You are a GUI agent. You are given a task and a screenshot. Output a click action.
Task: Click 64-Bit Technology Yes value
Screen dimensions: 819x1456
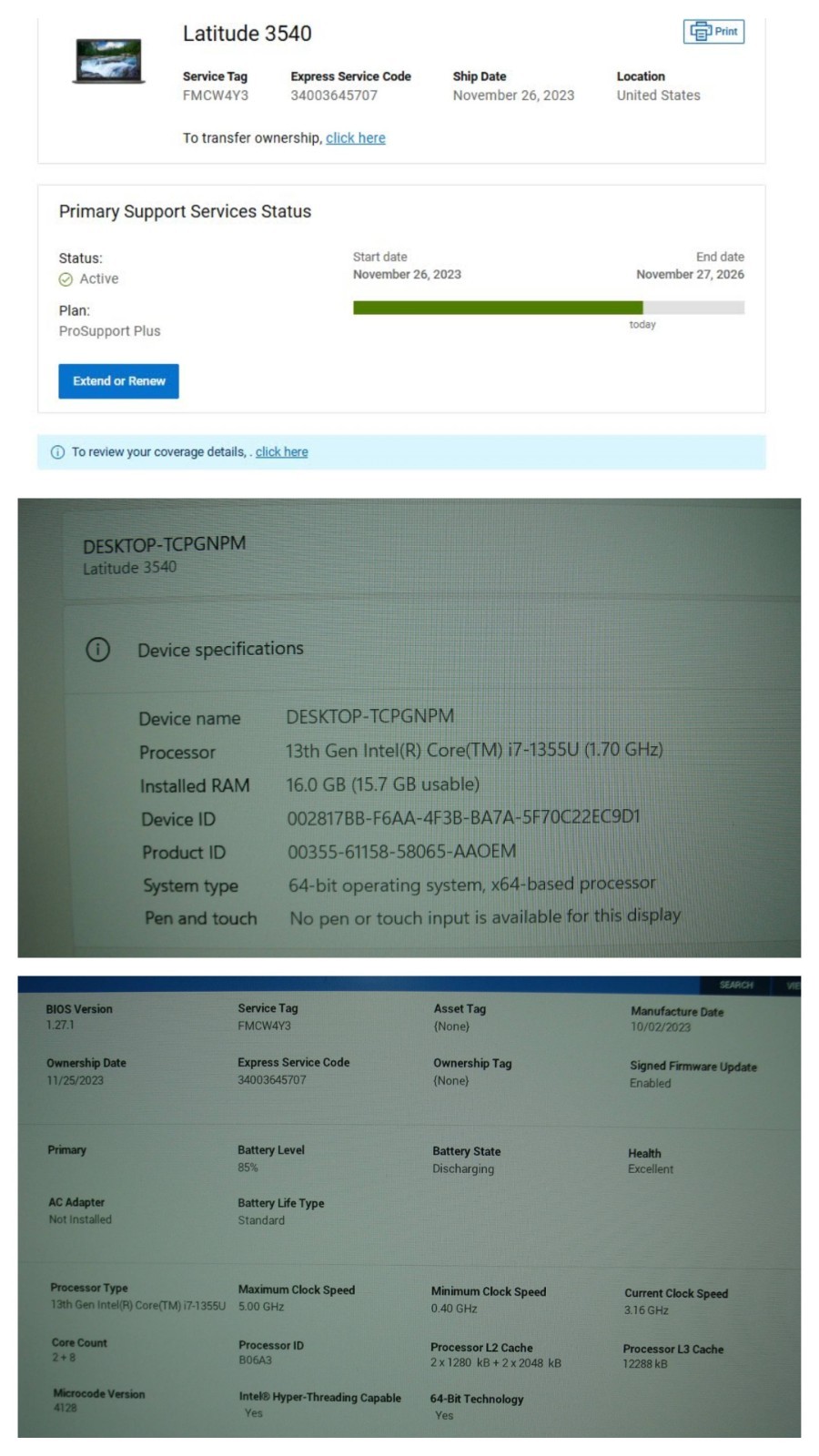[x=443, y=1415]
